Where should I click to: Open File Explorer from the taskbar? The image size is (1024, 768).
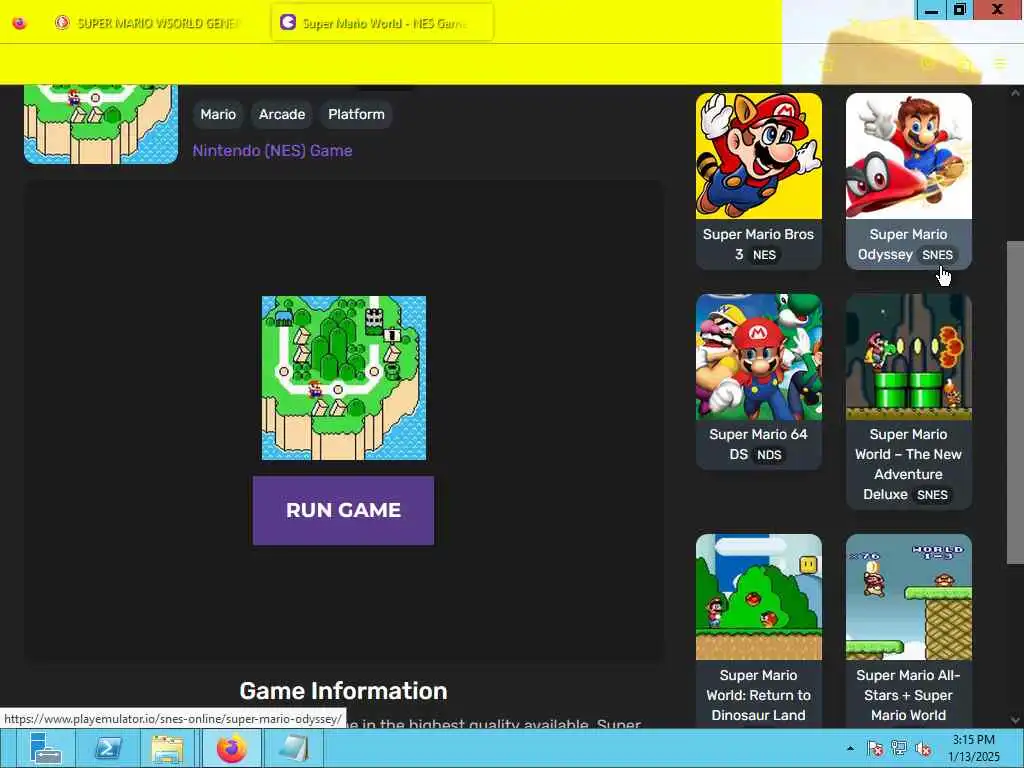pyautogui.click(x=168, y=748)
